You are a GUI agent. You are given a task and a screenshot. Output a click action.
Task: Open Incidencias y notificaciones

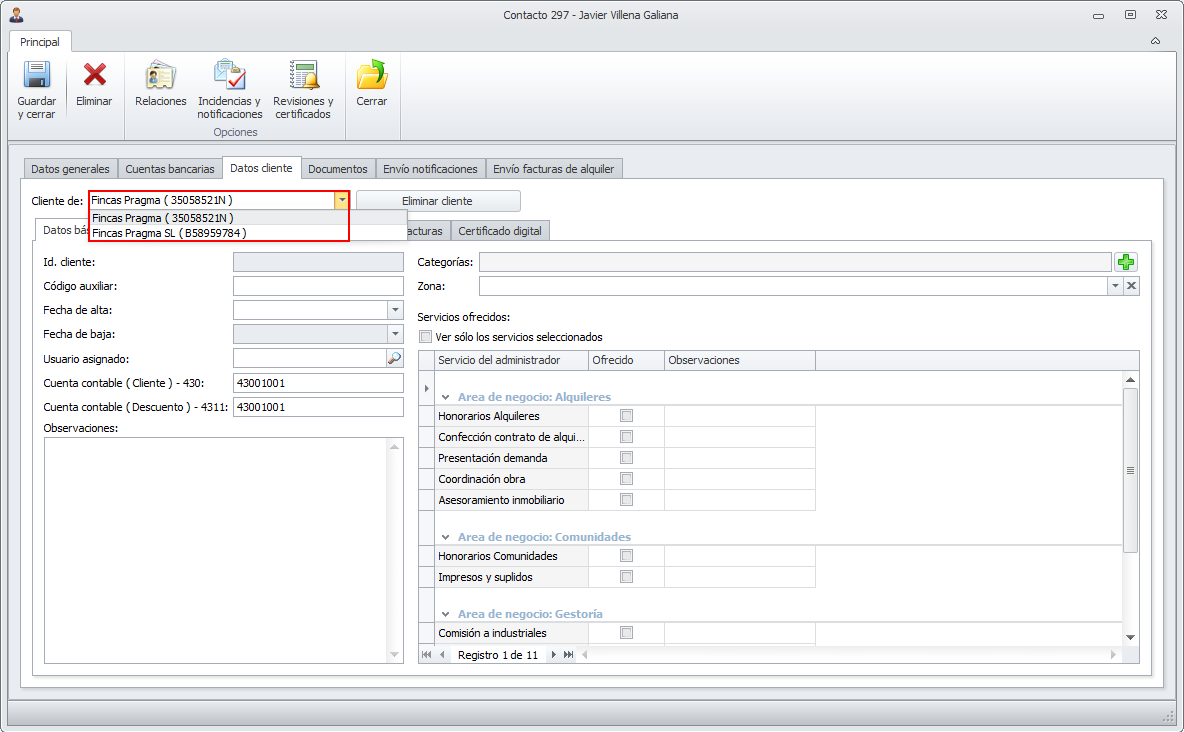coord(229,76)
